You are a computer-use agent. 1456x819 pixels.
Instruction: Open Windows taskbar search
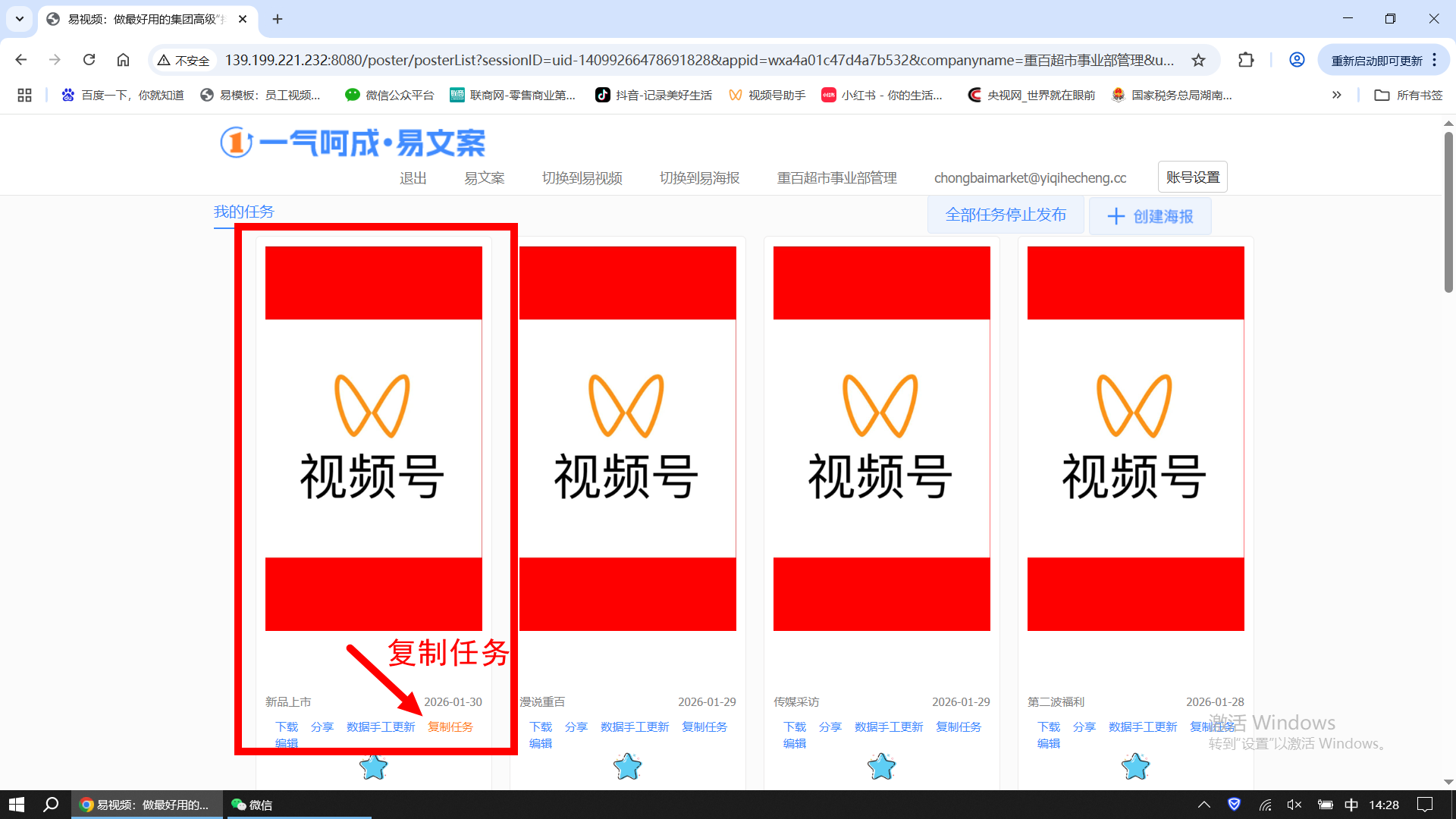pyautogui.click(x=51, y=805)
